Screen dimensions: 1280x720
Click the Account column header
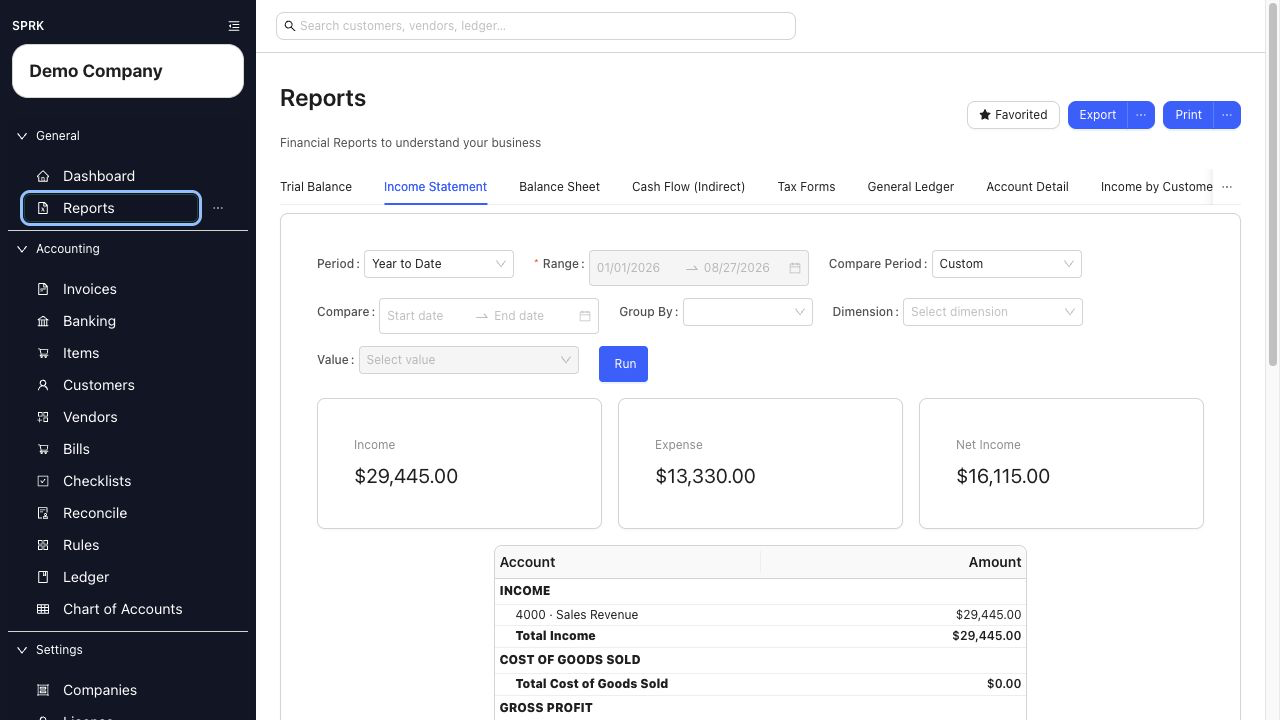point(628,563)
